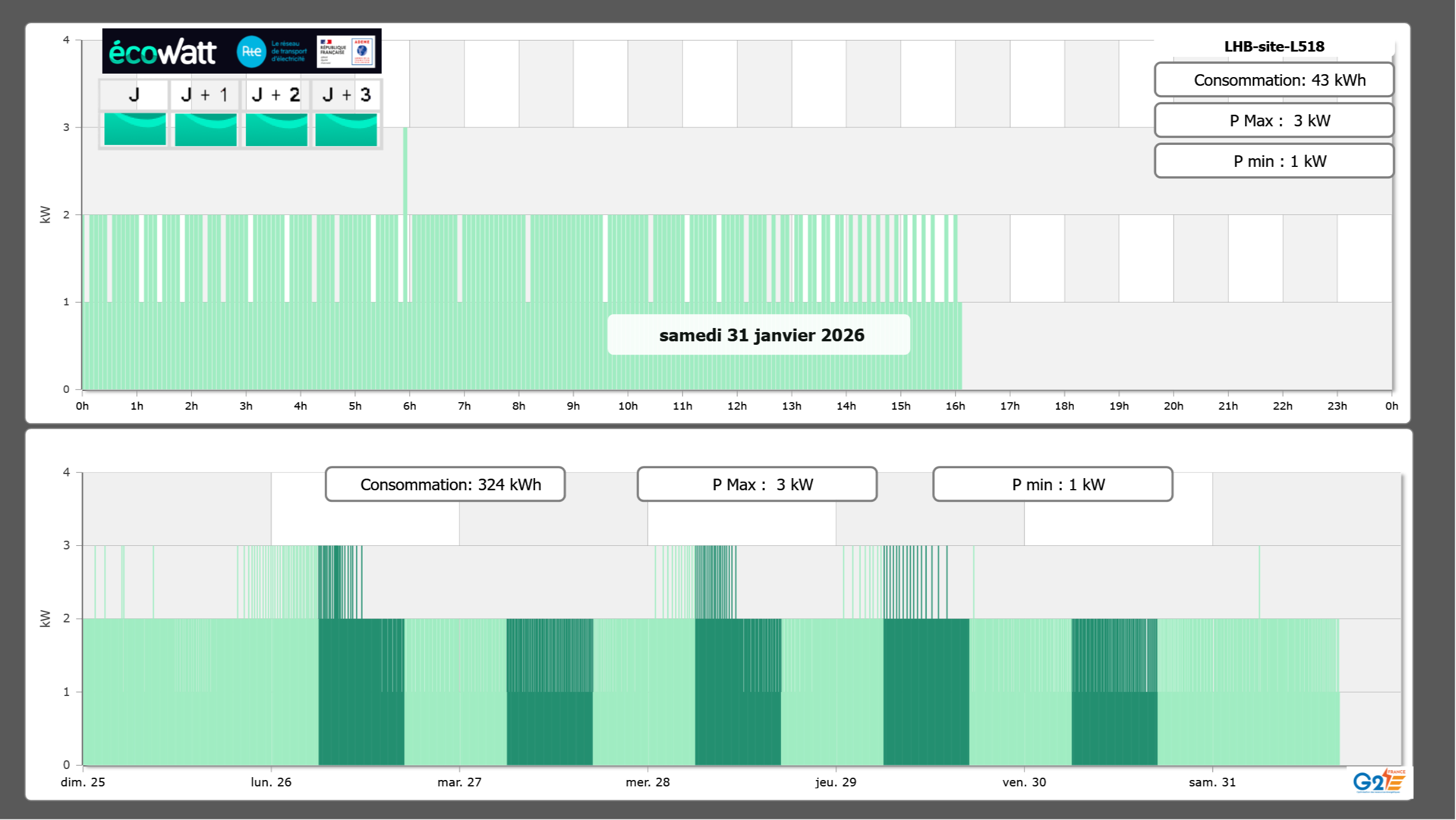This screenshot has width=1456, height=820.
Task: Click the LHB-site-L518 site title
Action: [x=1273, y=46]
